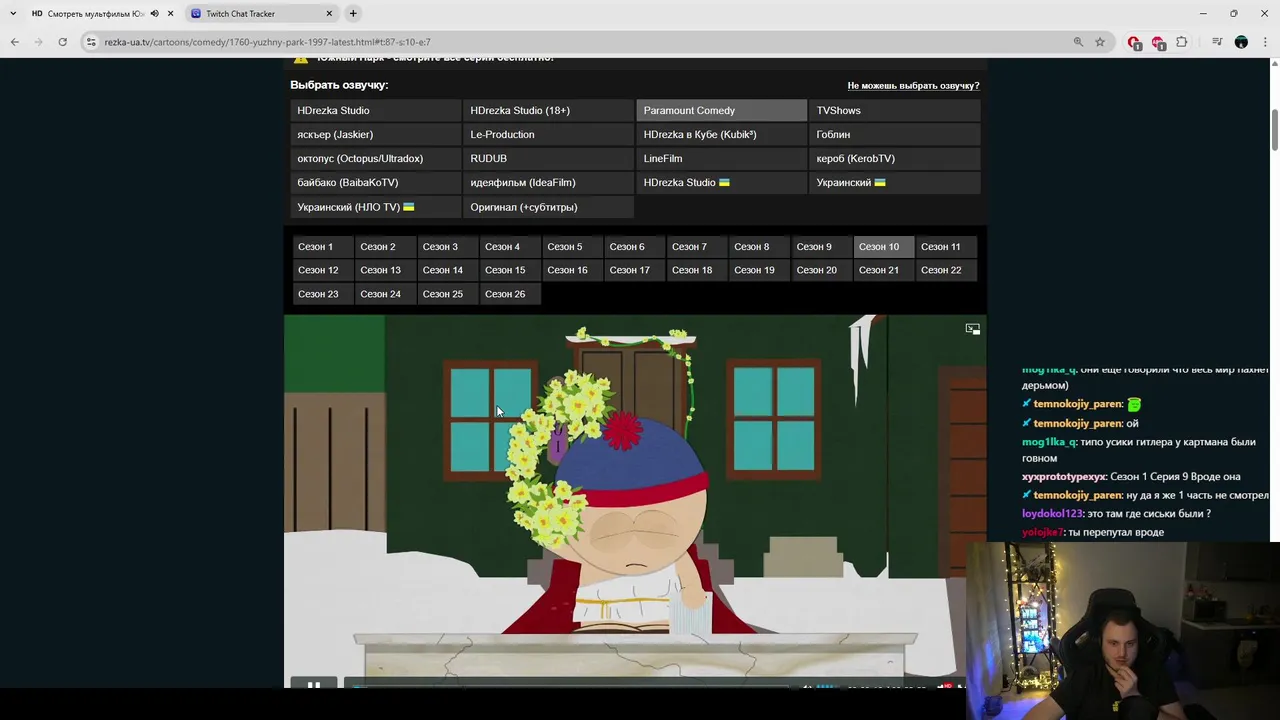Click the browser forward arrow
Screen dimensions: 1280x720
39,42
